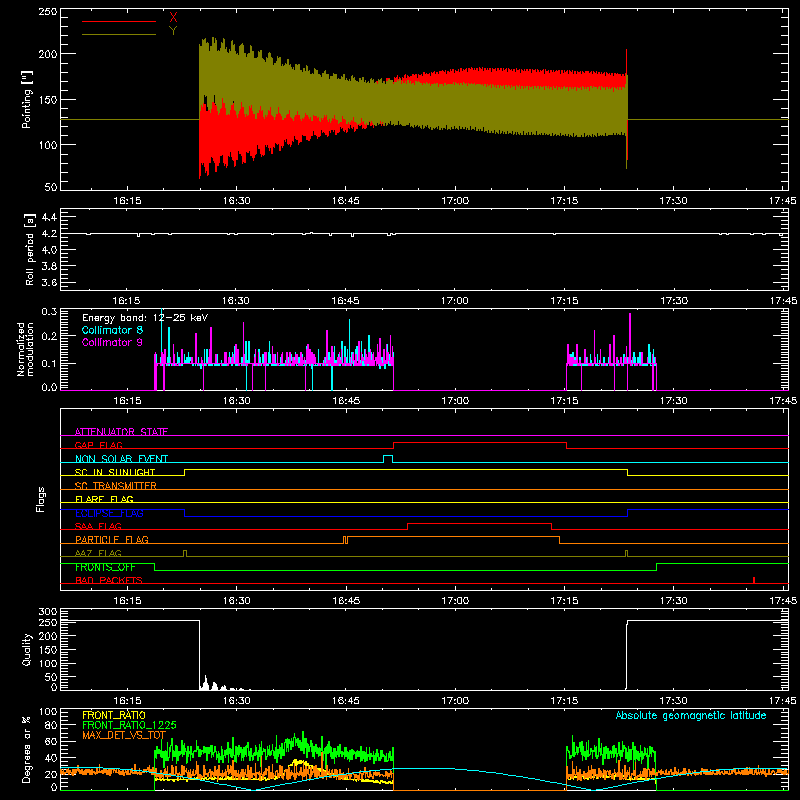Click the '4.4' tick on Roll period axis
The height and width of the screenshot is (800, 800).
[49, 217]
